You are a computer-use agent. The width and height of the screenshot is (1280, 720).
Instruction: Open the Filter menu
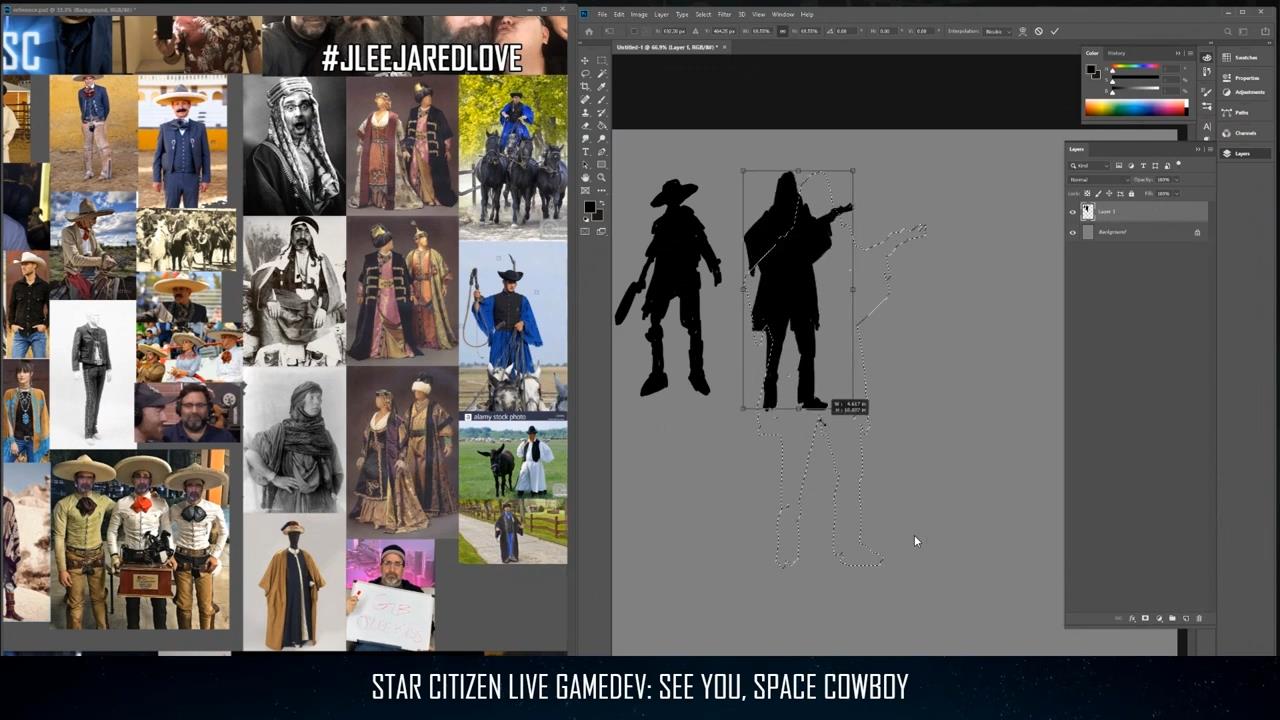click(724, 14)
